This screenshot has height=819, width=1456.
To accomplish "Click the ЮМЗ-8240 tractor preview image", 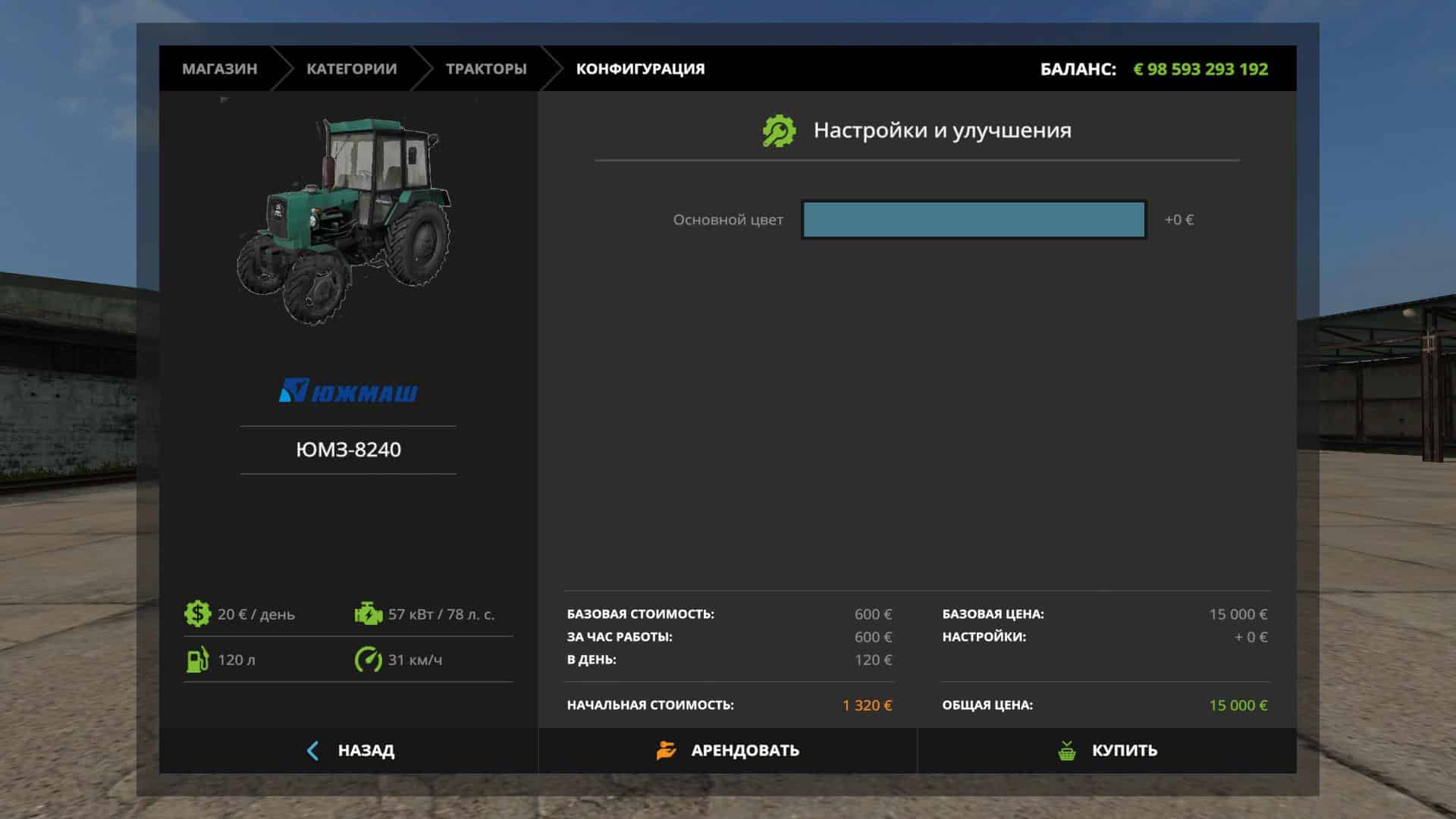I will (345, 220).
